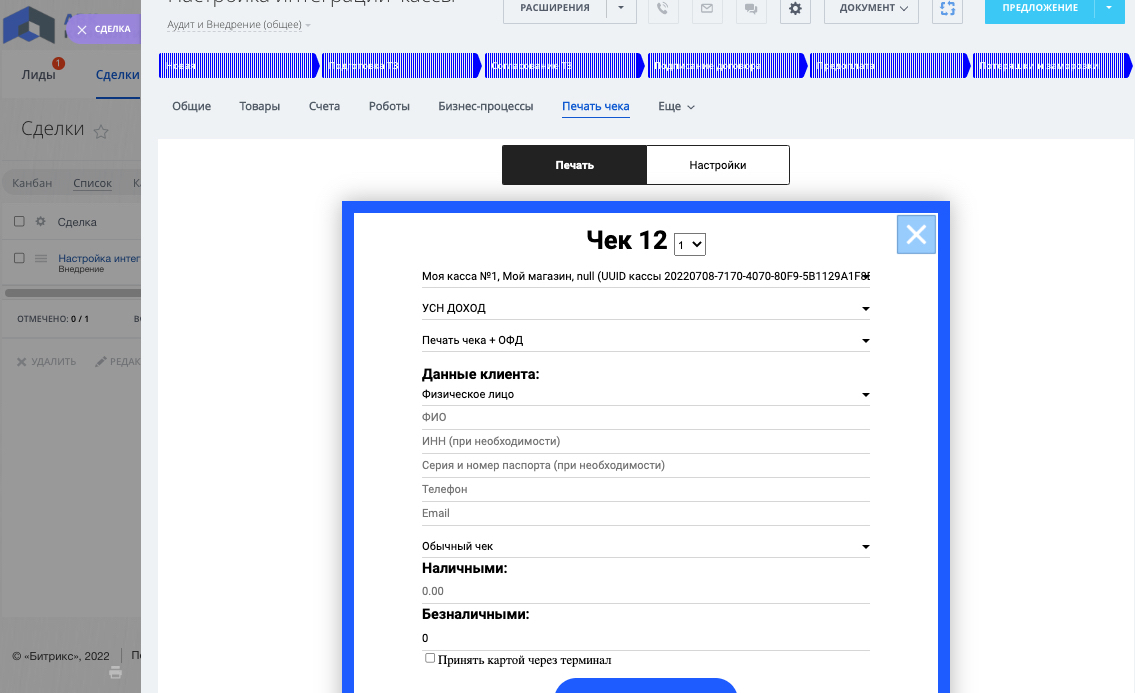
Task: Click the Безналичными amount field
Action: [646, 639]
